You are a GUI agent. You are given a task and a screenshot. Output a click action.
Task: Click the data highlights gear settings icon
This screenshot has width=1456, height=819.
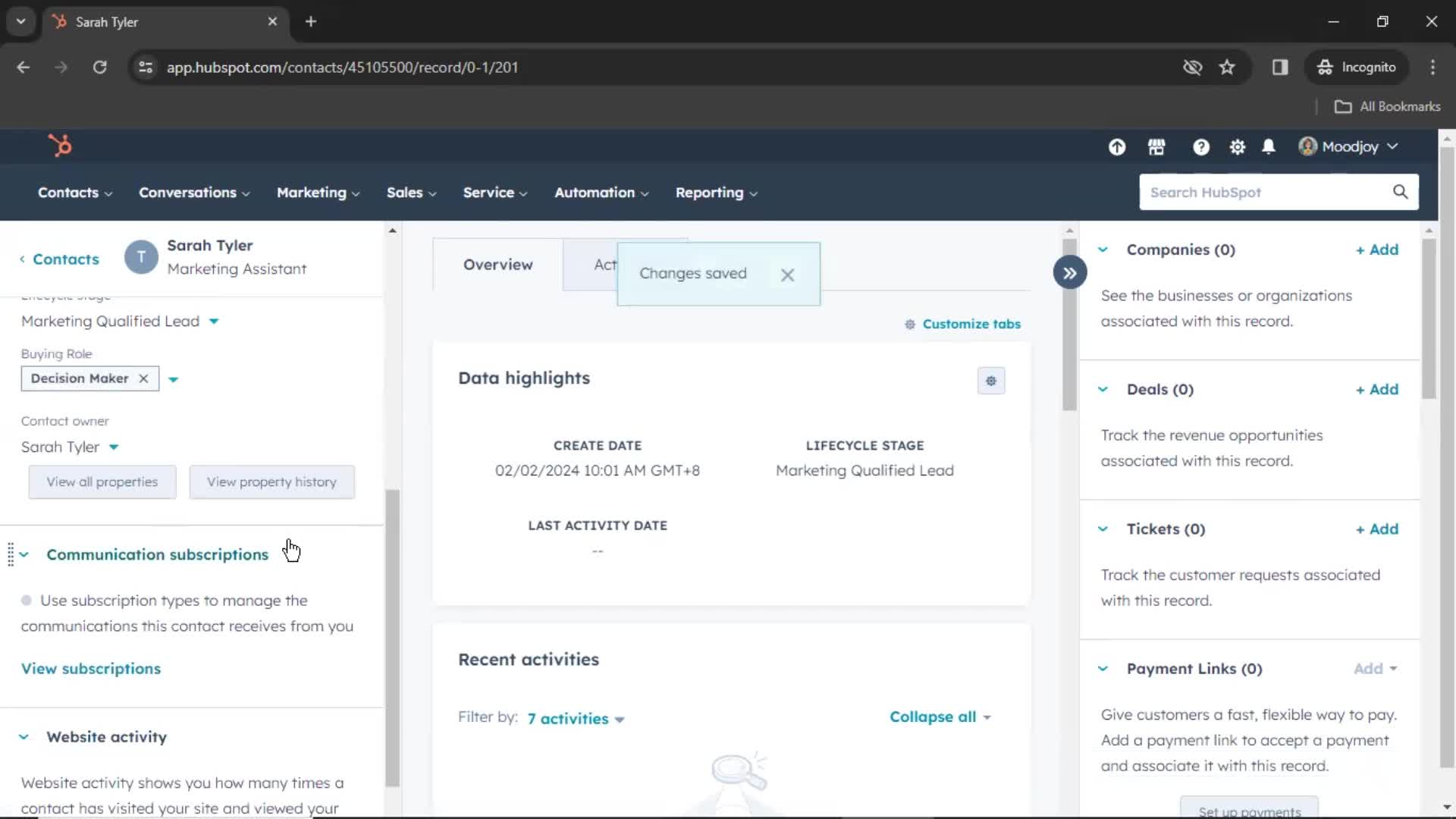pos(991,380)
